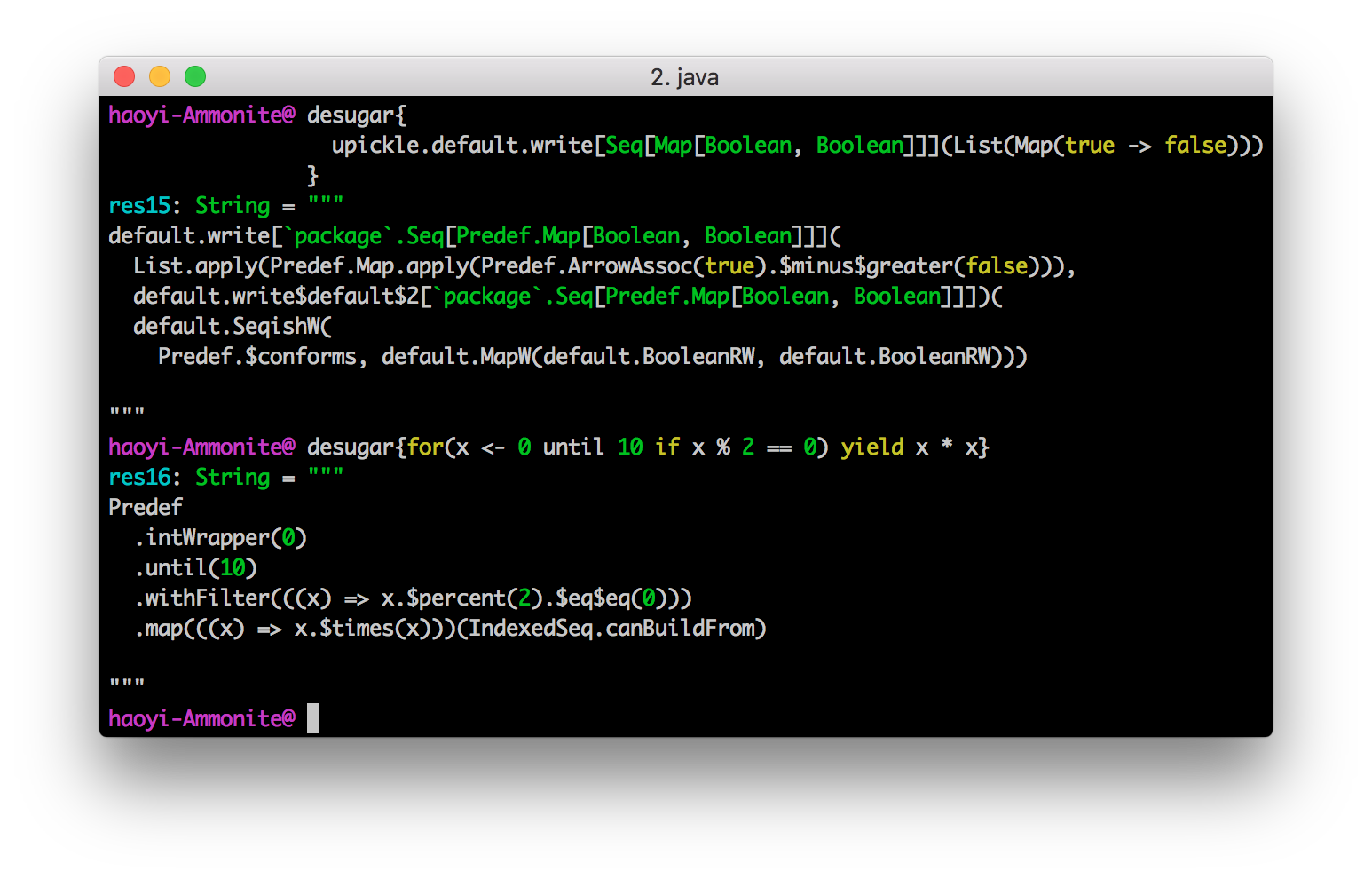Screen dimensions: 1372x879
Task: Click the IndexedSeq.canBuildFrom text
Action: pos(616,629)
